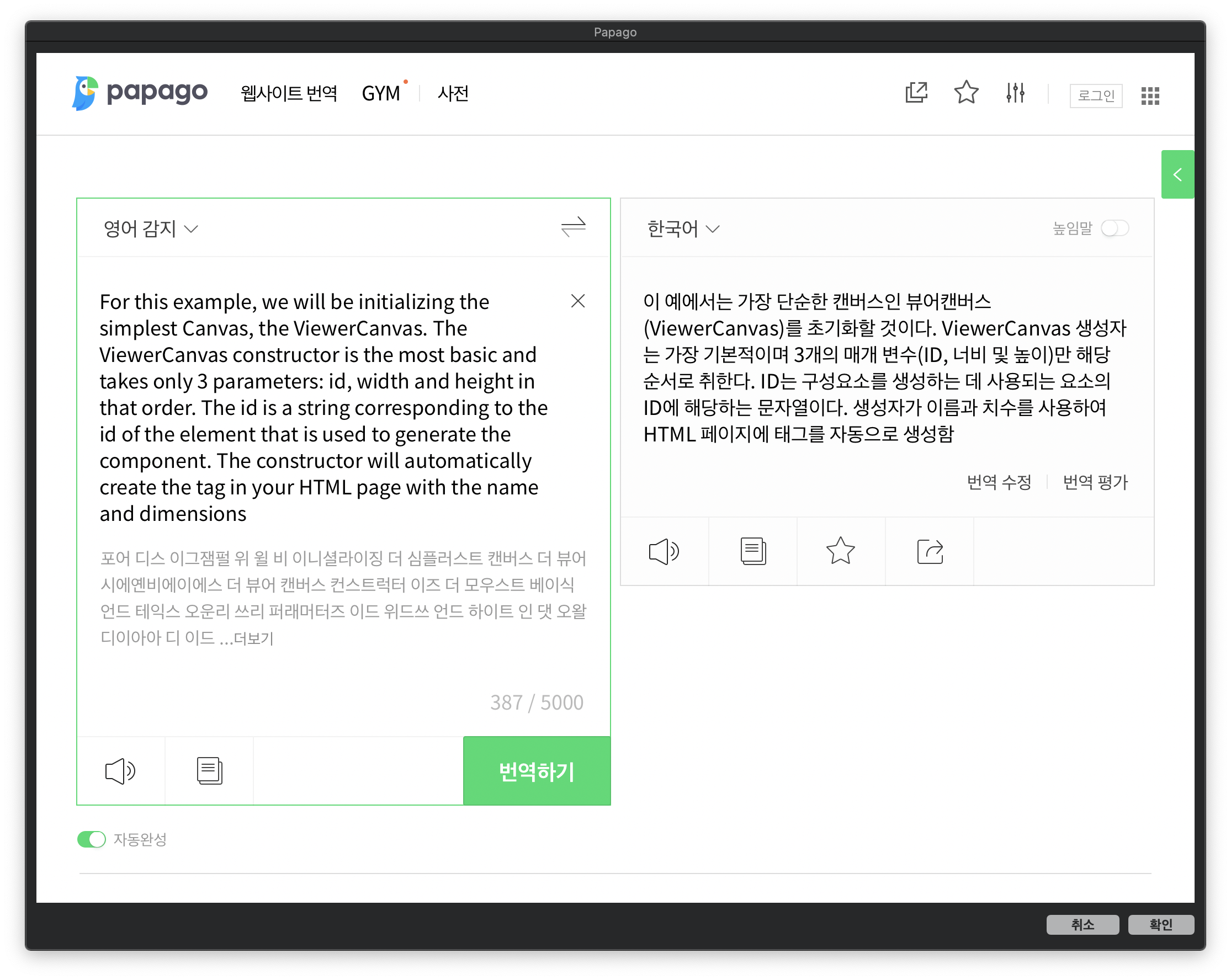Open settings sliders icon in header
Viewport: 1231px width, 980px height.
(1015, 93)
